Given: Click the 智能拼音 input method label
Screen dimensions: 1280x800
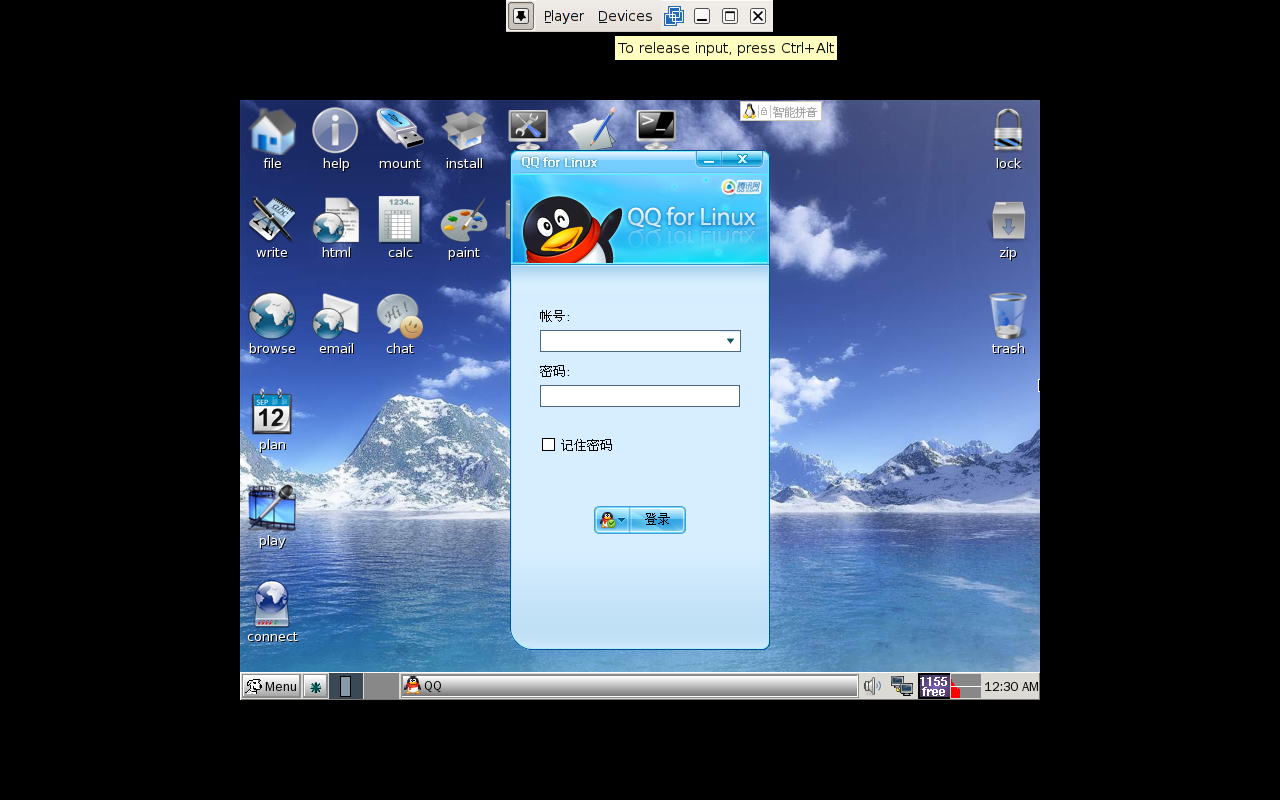Looking at the screenshot, I should 795,112.
